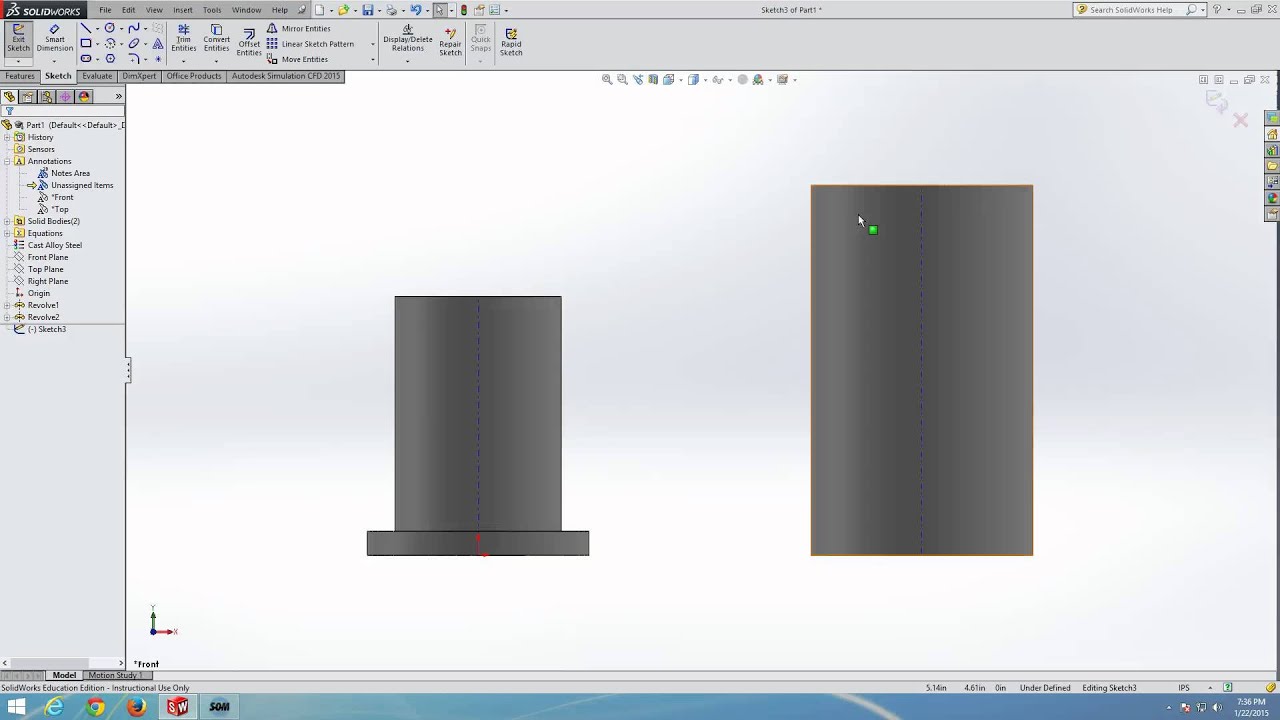Select the Point sketch tool
The height and width of the screenshot is (720, 1280).
tap(158, 59)
